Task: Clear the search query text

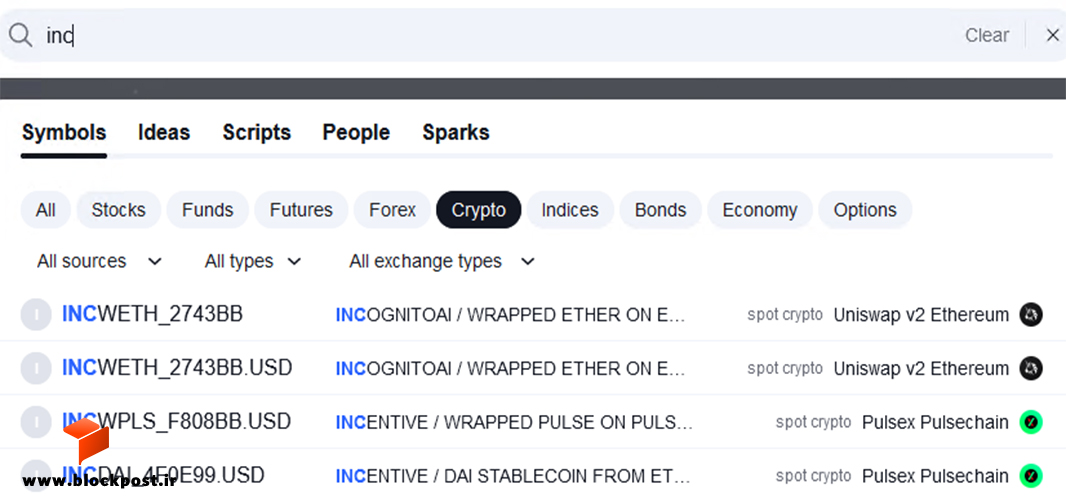Action: point(986,35)
